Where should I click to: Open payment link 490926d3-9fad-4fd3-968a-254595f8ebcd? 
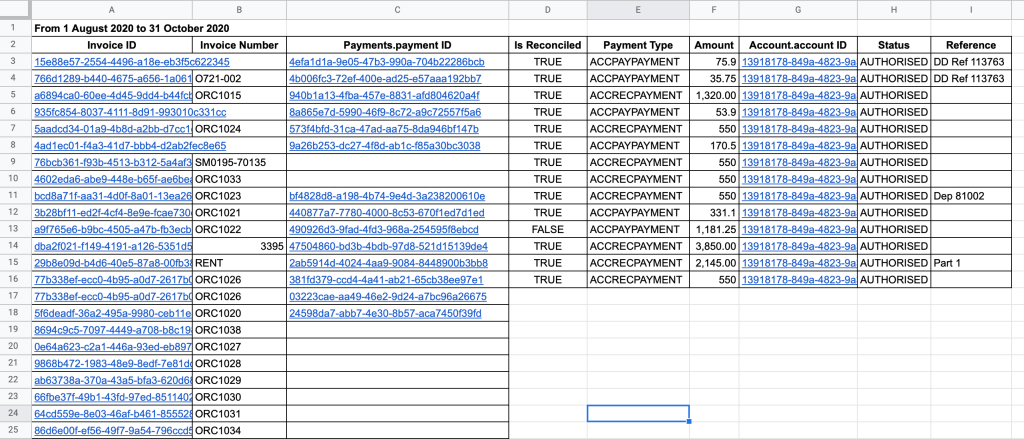[x=384, y=230]
